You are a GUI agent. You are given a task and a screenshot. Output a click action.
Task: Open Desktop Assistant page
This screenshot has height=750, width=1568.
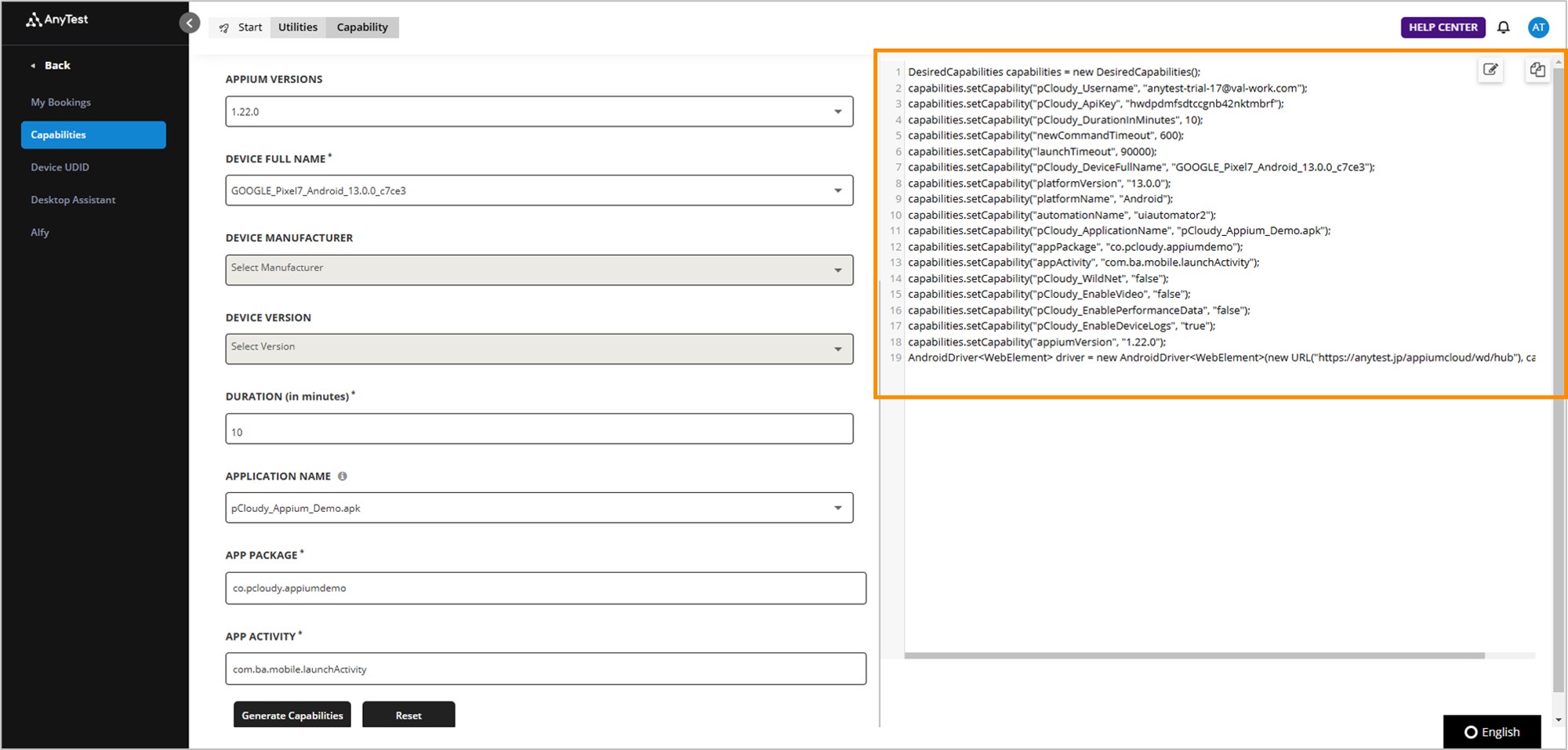pos(73,200)
